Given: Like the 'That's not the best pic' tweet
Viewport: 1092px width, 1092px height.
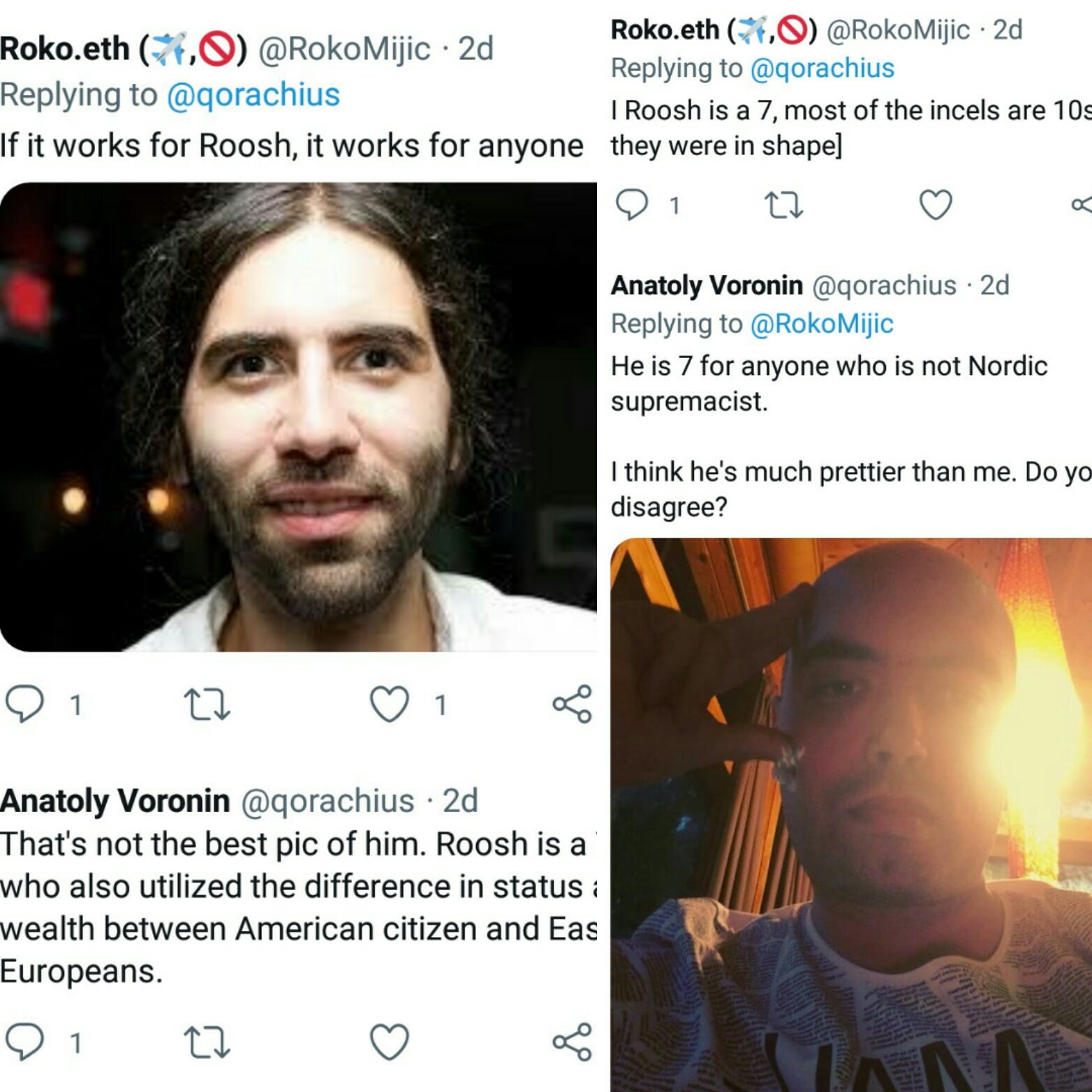Looking at the screenshot, I should pyautogui.click(x=389, y=1042).
